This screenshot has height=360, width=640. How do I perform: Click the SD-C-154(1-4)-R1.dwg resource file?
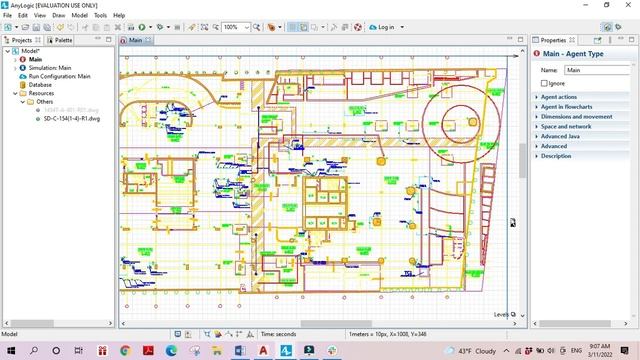coord(72,119)
